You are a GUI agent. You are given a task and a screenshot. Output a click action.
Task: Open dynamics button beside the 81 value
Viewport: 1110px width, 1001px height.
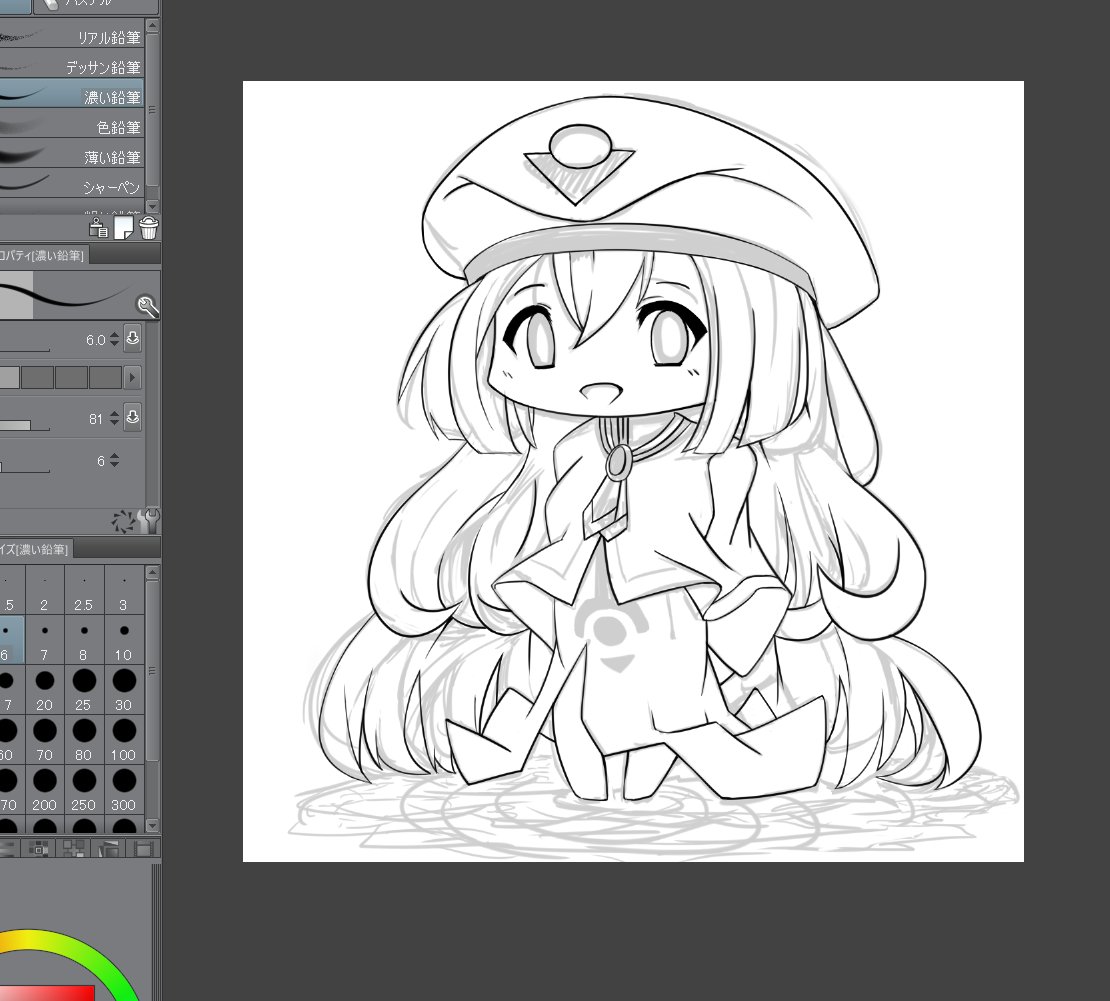click(132, 418)
